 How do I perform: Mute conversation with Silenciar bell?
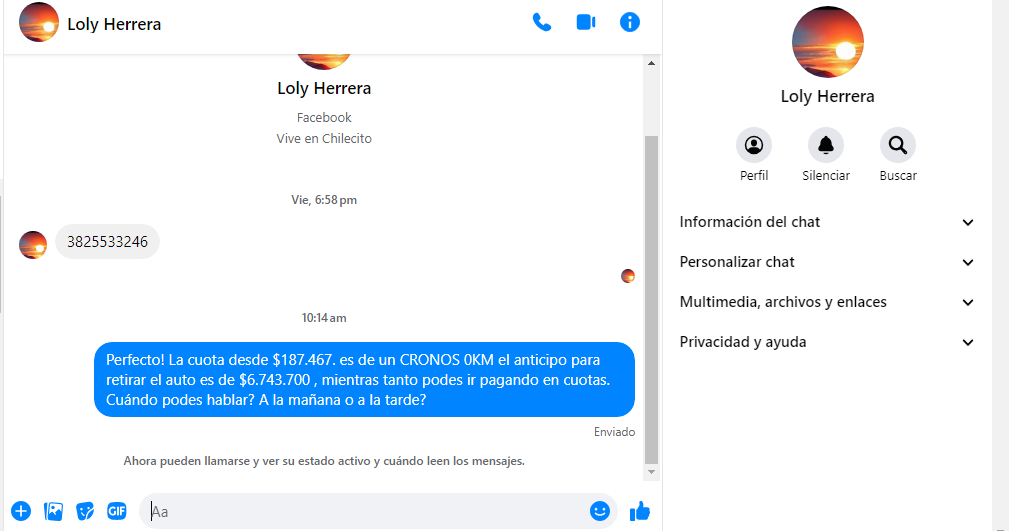coord(826,145)
